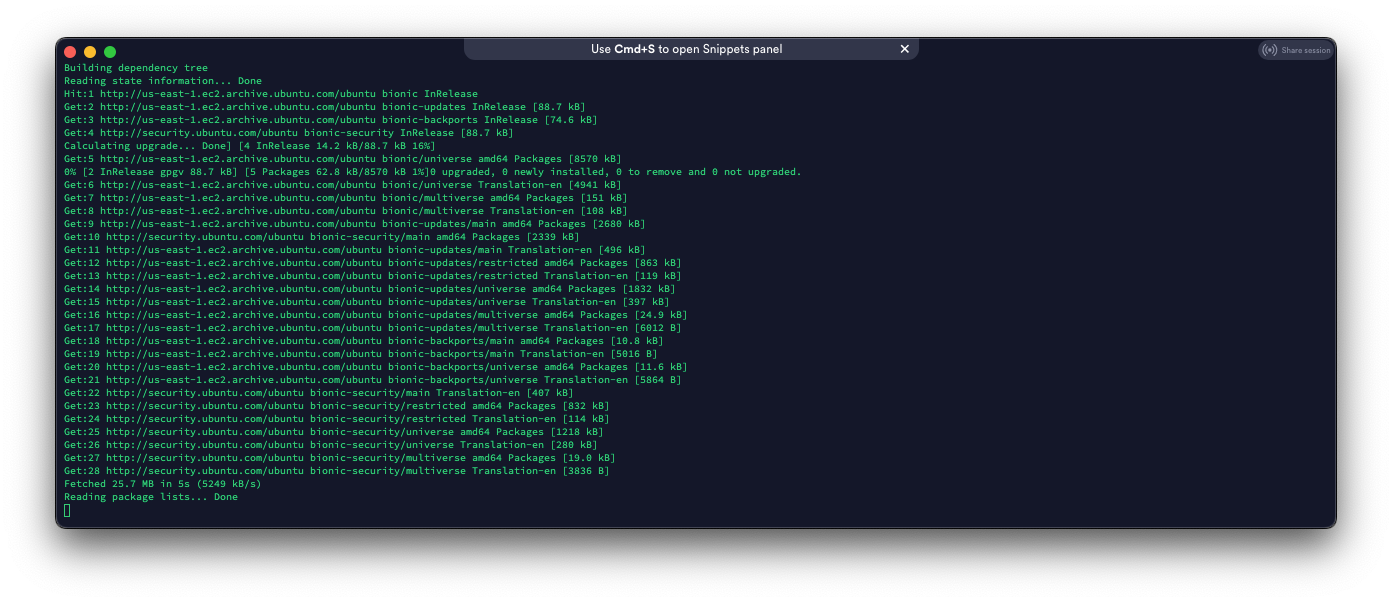Select the Get:26 security/universe Translation-en line
This screenshot has height=602, width=1392.
[331, 445]
